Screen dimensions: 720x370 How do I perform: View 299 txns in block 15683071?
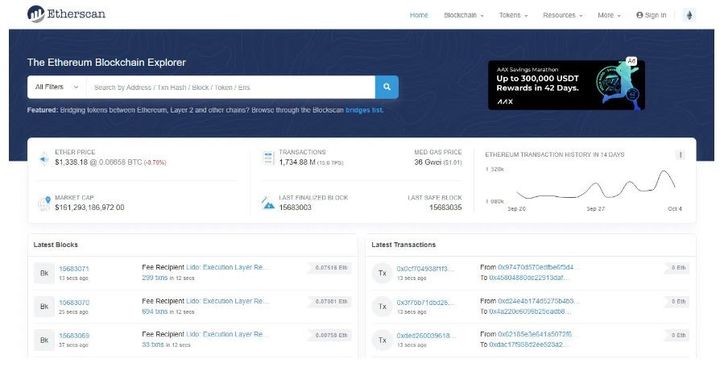click(155, 278)
